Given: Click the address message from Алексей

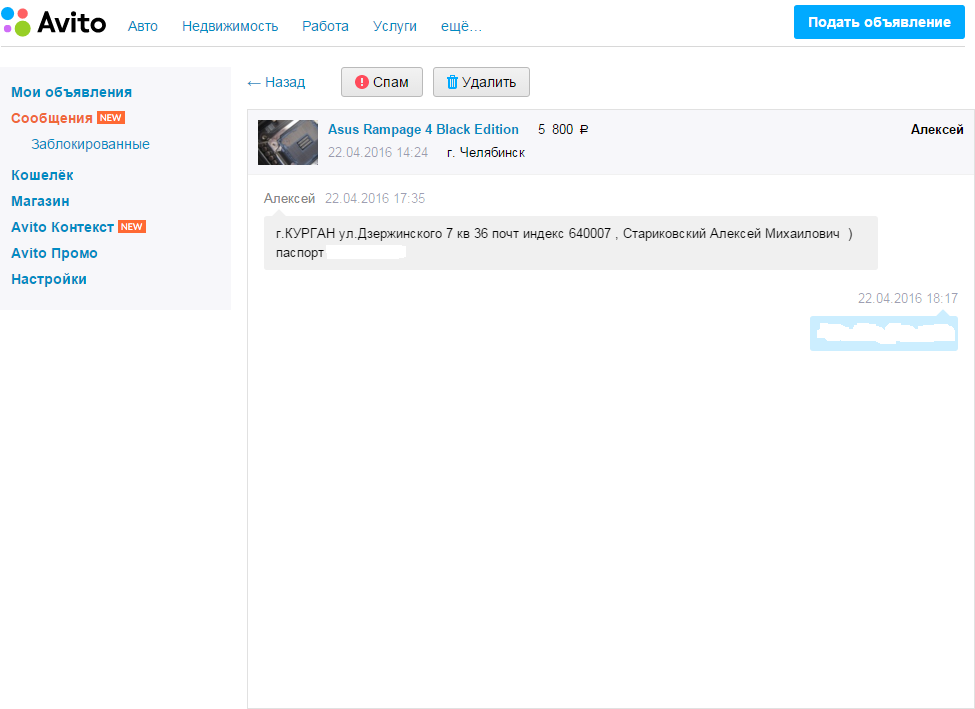Looking at the screenshot, I should (571, 243).
